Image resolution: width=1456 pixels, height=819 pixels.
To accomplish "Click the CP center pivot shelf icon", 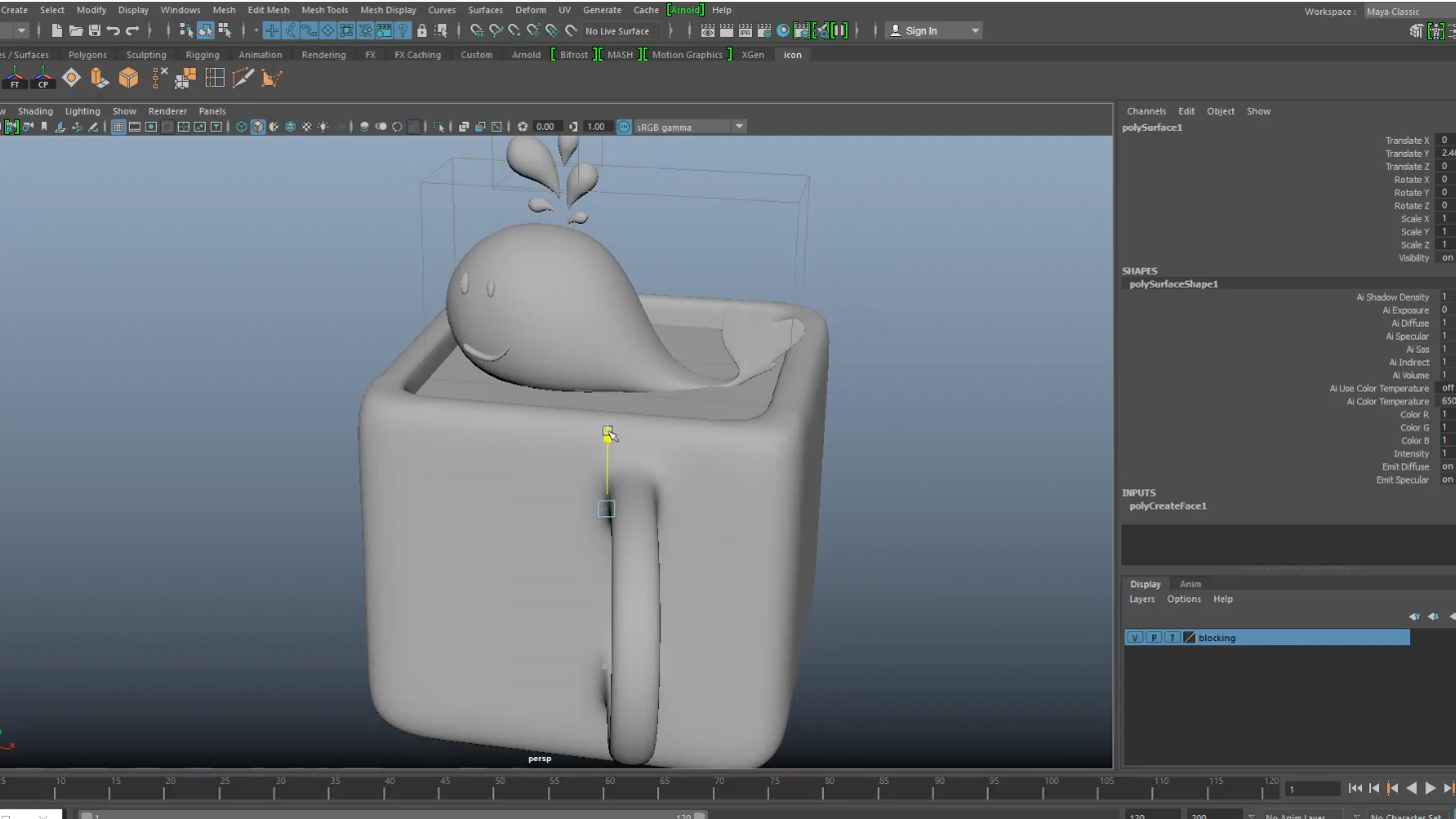I will point(43,78).
